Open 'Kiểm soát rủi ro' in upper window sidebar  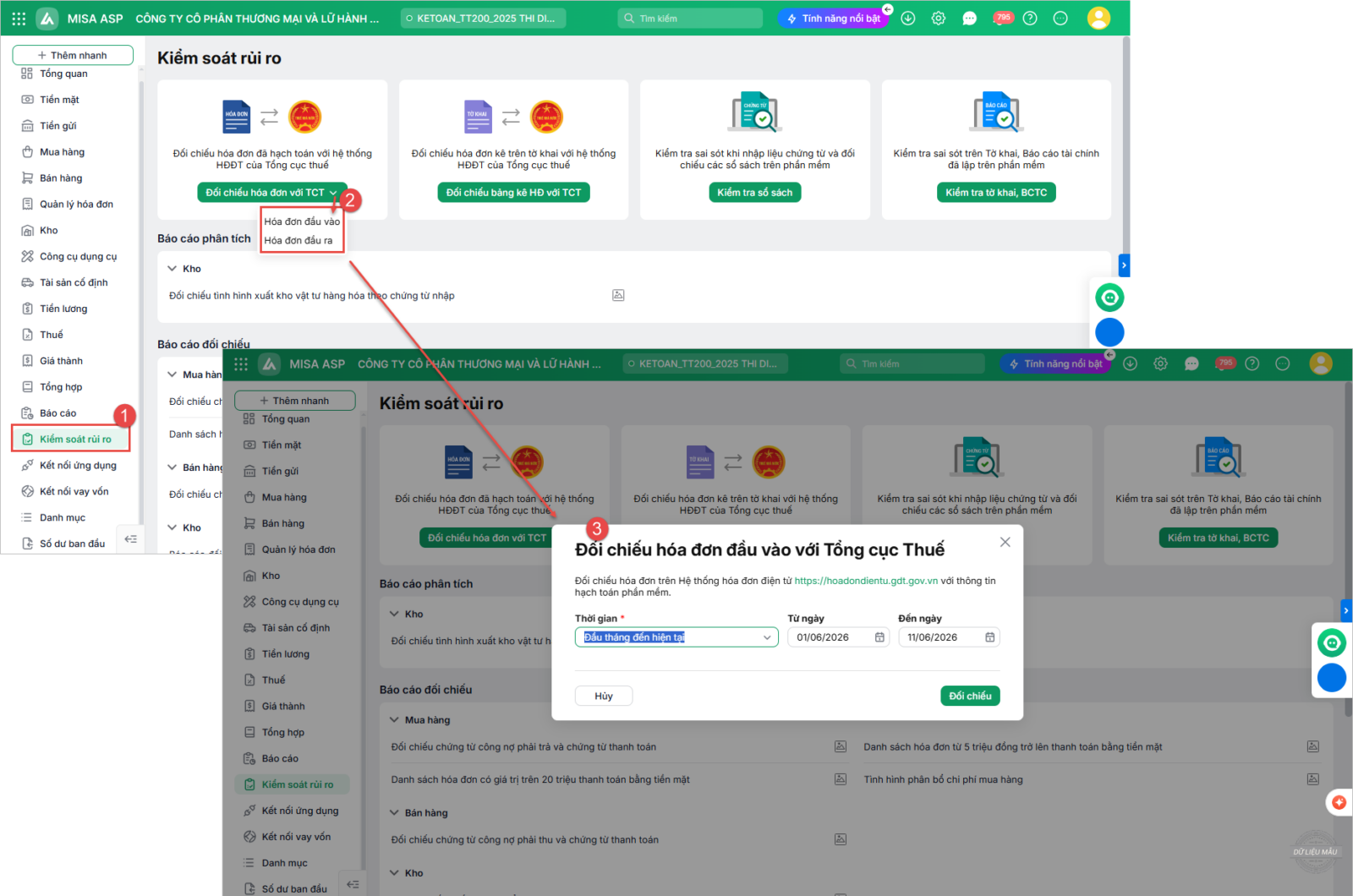tap(71, 440)
